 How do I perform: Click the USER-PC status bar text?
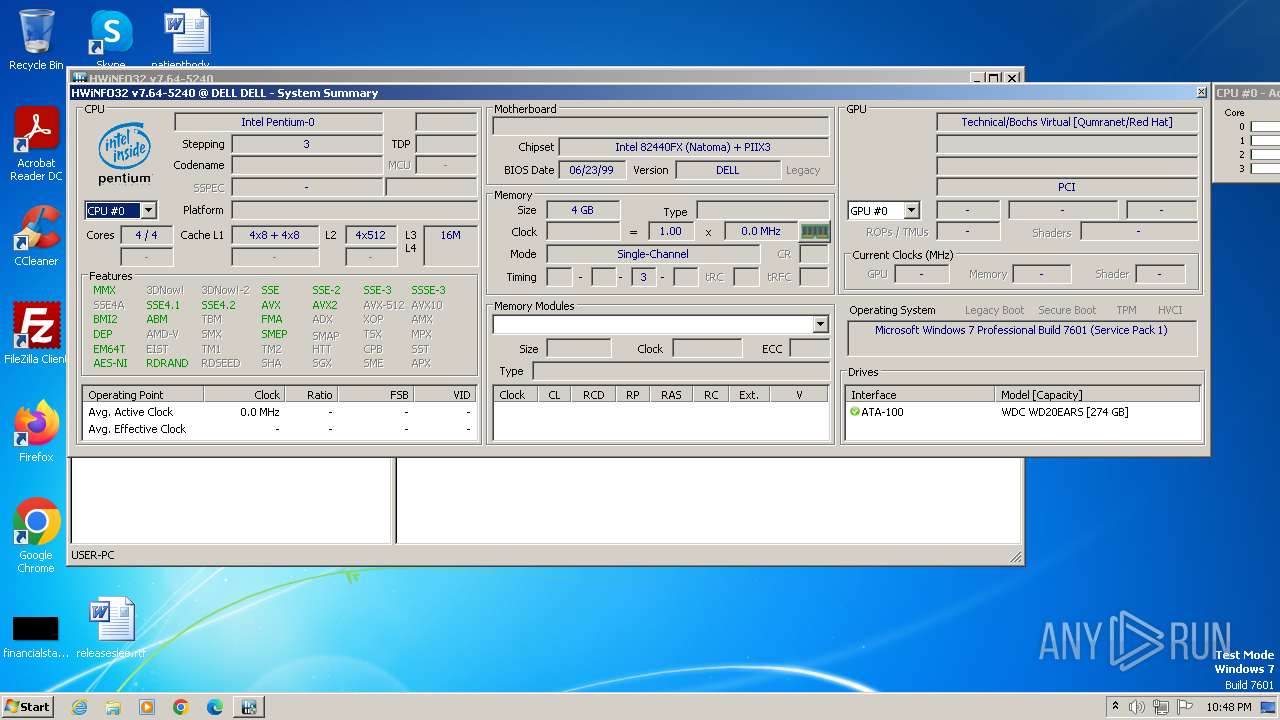click(93, 555)
